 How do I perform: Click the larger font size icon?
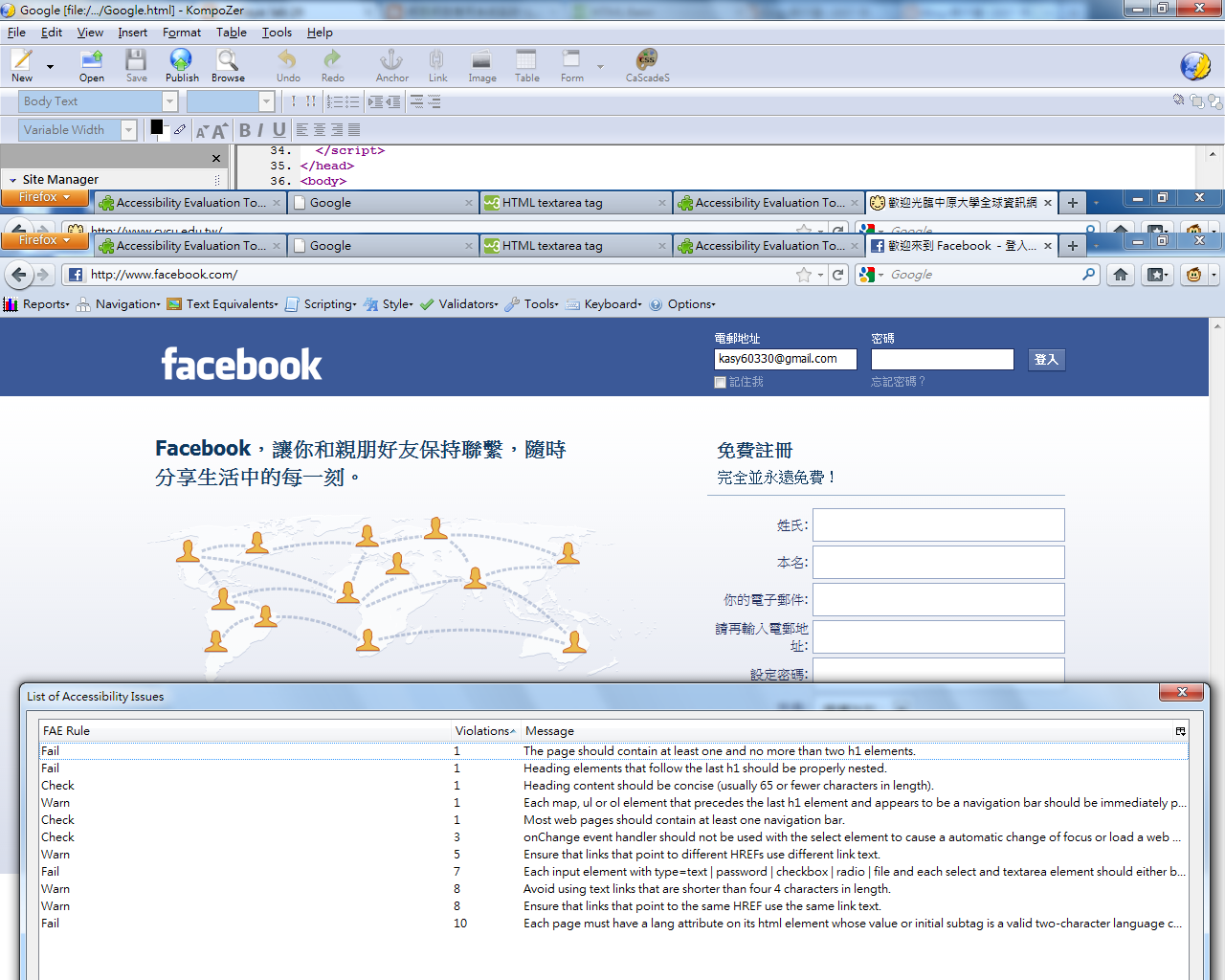(x=219, y=130)
